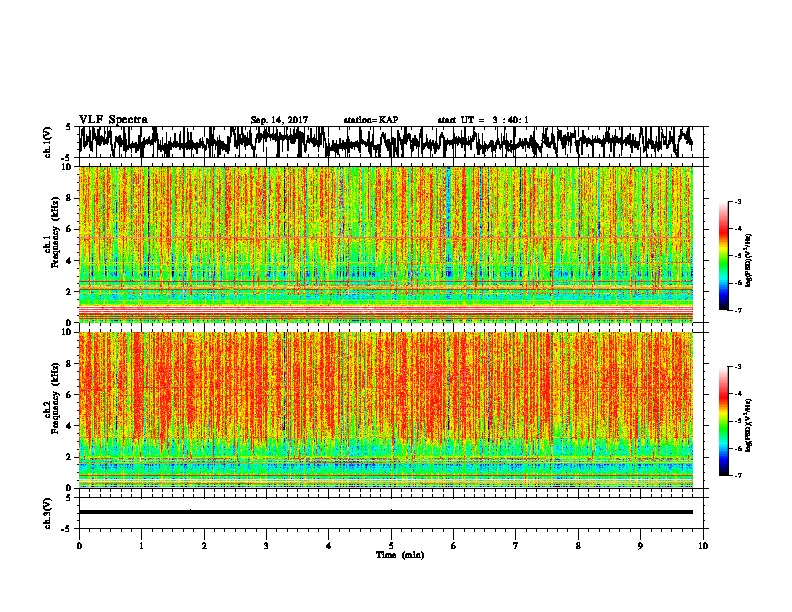Click the "Time (min)" axis title
The image size is (792, 612).
400,555
